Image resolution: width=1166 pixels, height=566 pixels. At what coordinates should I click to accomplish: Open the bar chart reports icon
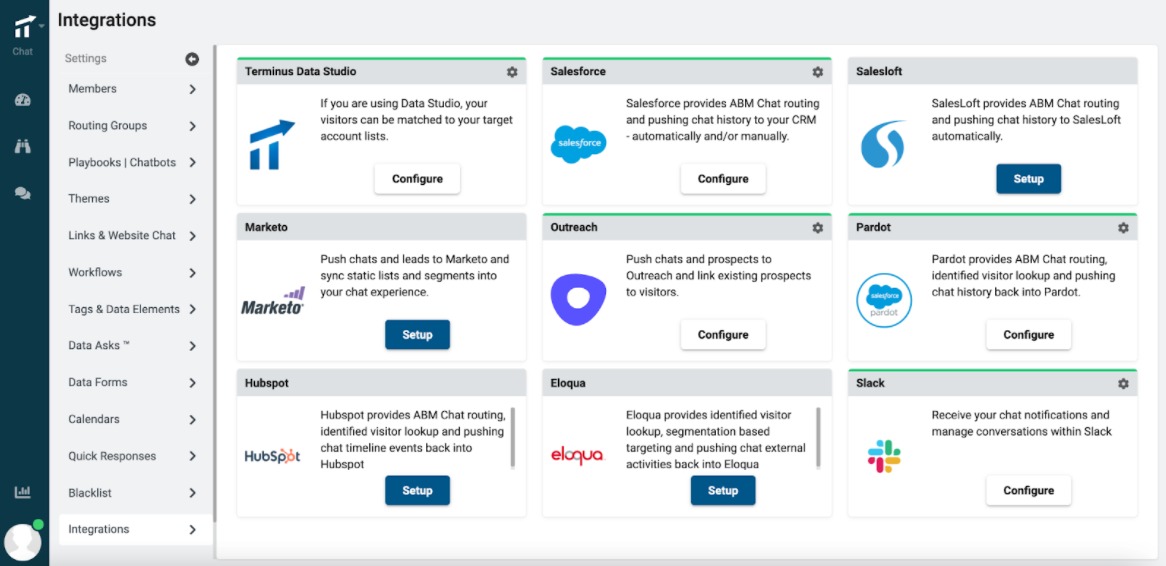[23, 492]
